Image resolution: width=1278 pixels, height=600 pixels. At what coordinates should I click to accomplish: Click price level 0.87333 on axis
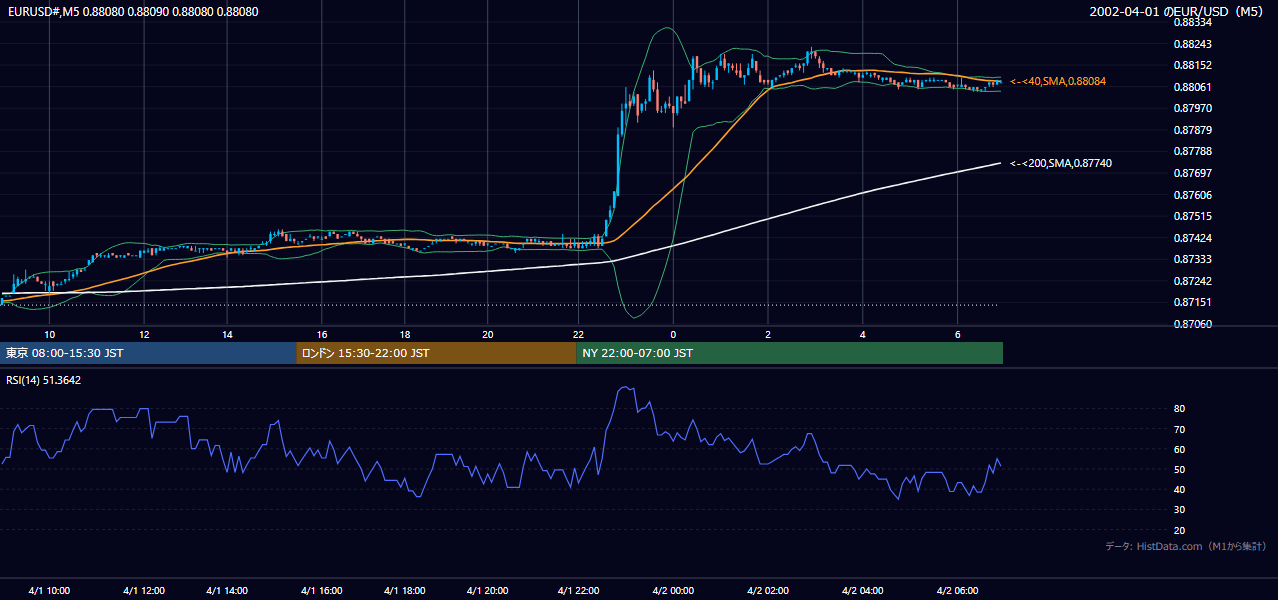click(1192, 259)
